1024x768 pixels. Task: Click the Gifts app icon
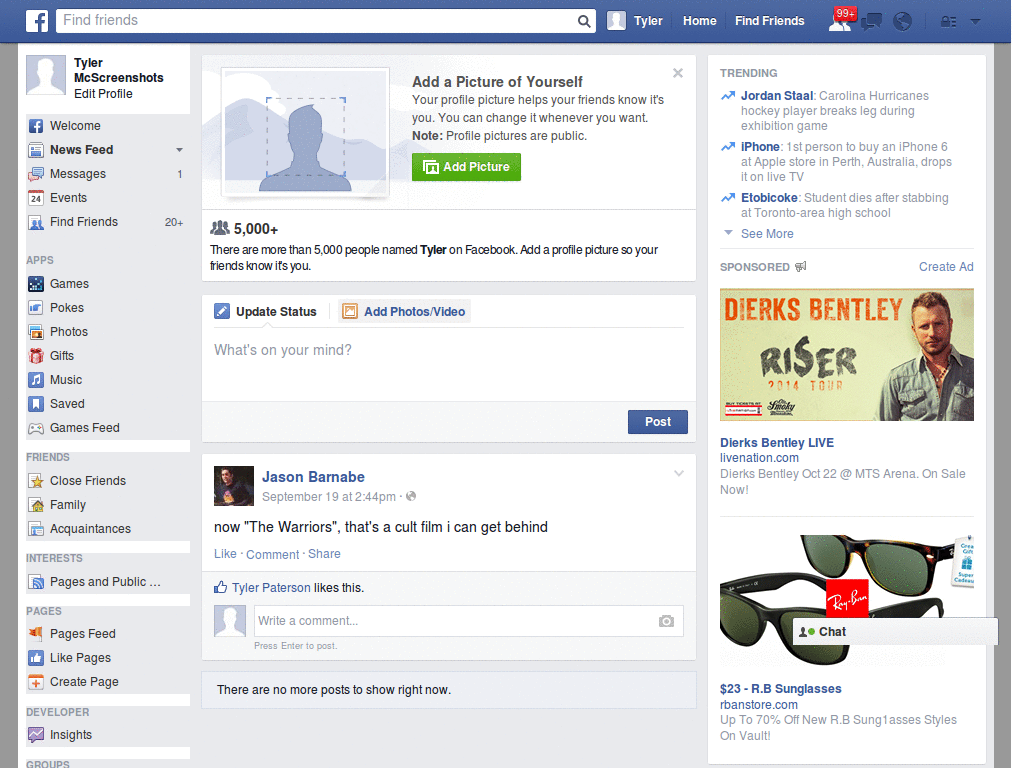pyautogui.click(x=36, y=356)
